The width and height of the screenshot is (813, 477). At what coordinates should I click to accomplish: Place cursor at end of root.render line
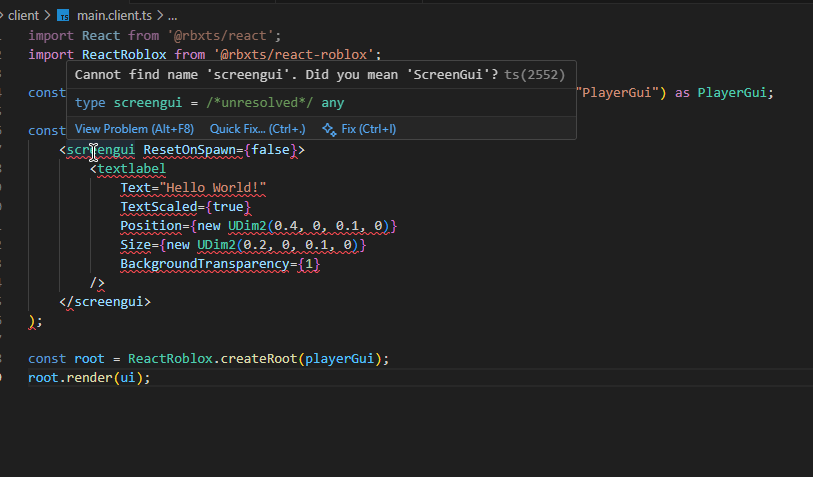(x=151, y=377)
